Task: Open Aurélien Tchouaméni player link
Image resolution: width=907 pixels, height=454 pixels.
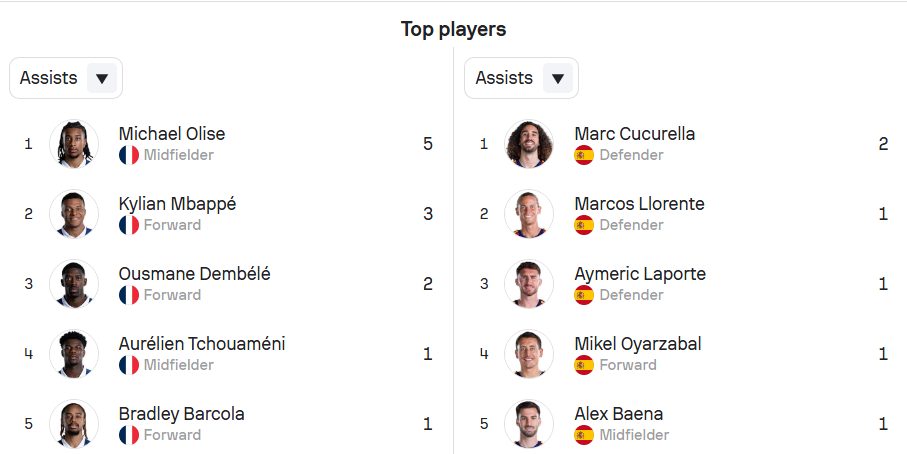Action: coord(202,344)
